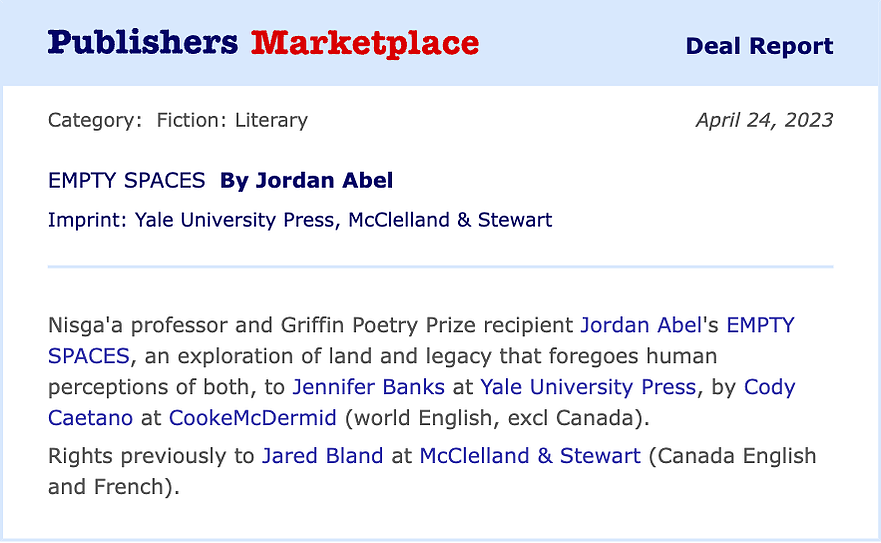Click the Category Fiction Literary label
The image size is (881, 543).
tap(178, 120)
